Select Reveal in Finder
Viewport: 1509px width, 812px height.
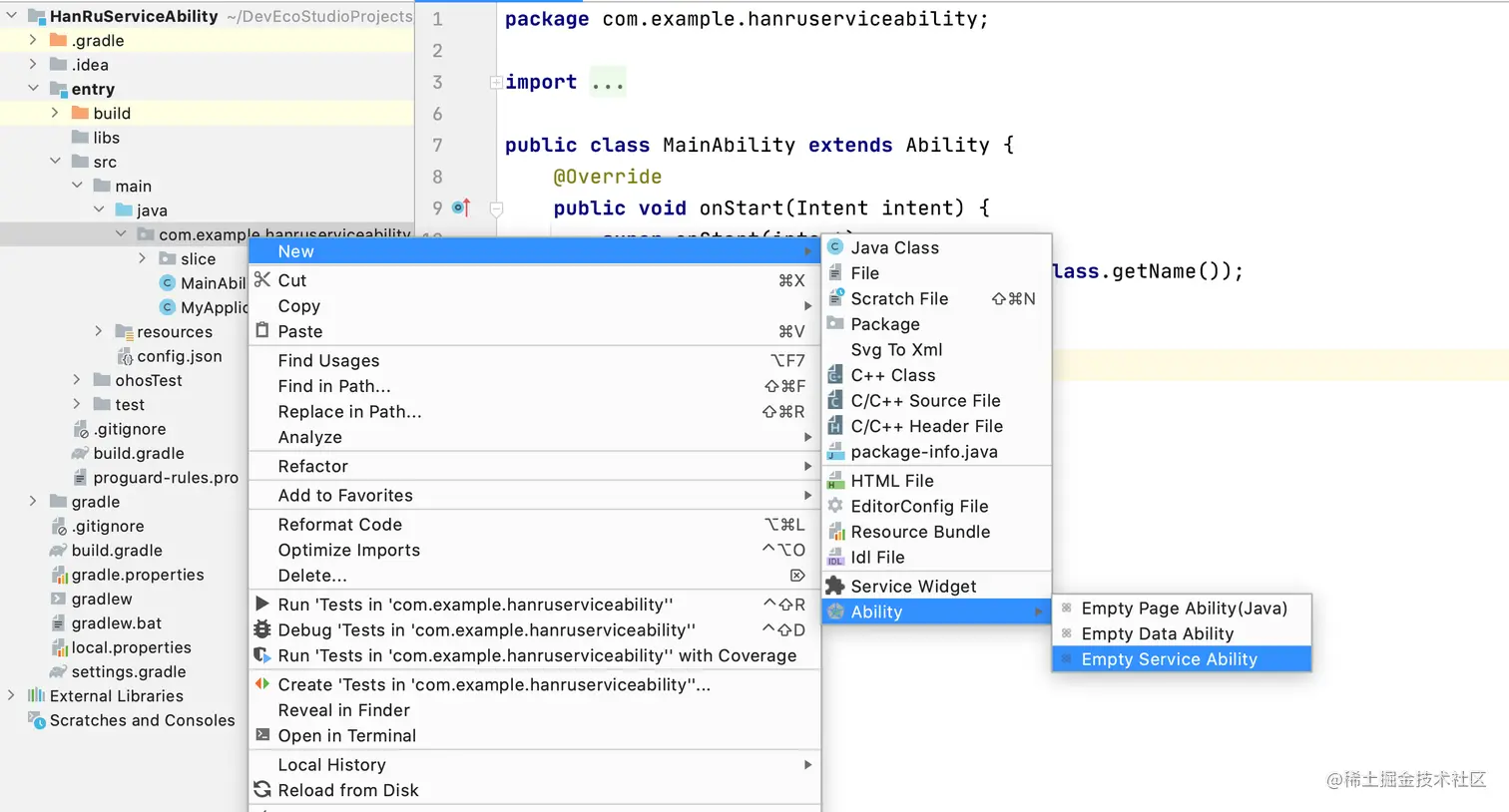pyautogui.click(x=535, y=709)
